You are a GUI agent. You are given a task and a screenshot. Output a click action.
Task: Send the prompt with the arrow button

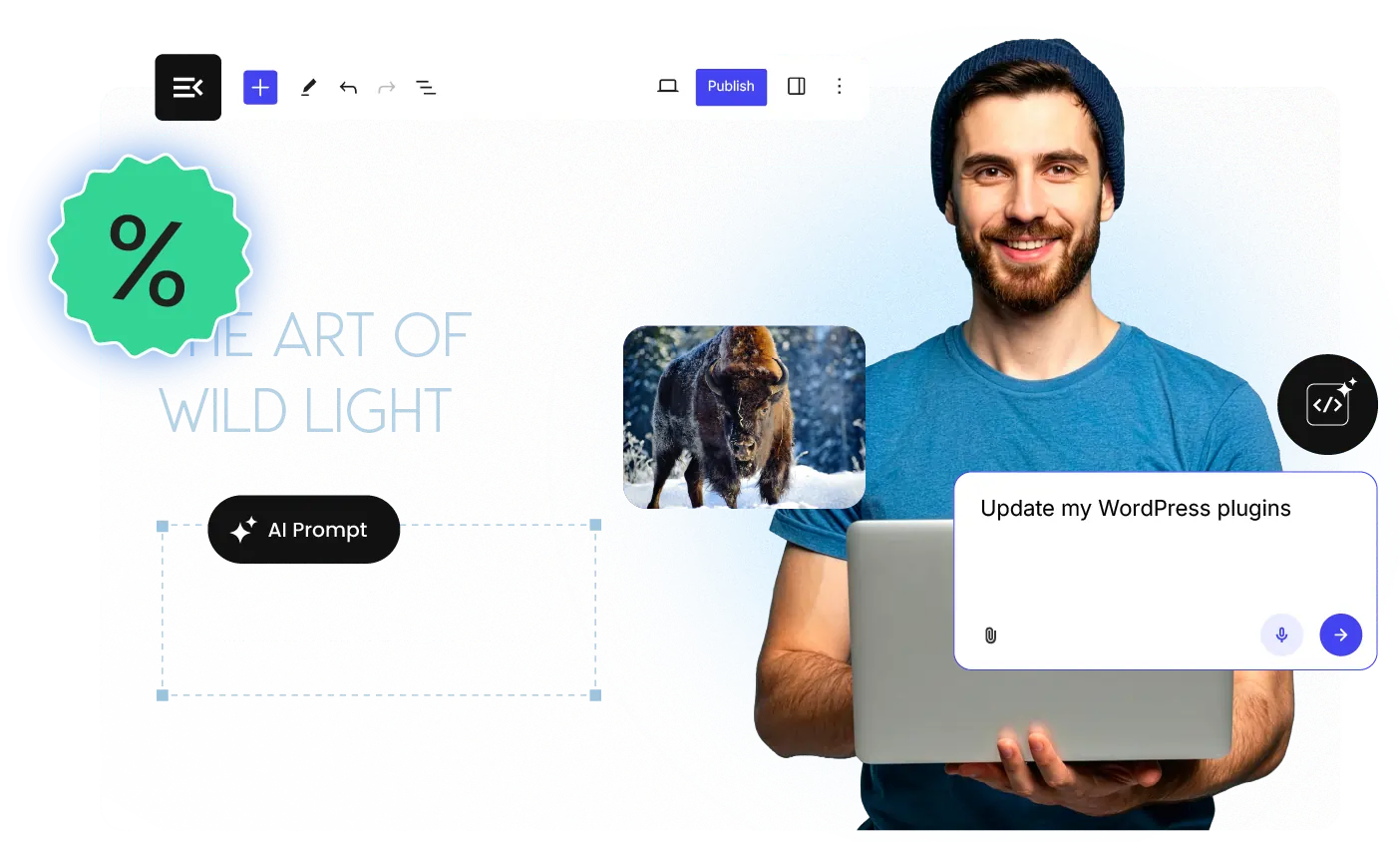point(1340,634)
